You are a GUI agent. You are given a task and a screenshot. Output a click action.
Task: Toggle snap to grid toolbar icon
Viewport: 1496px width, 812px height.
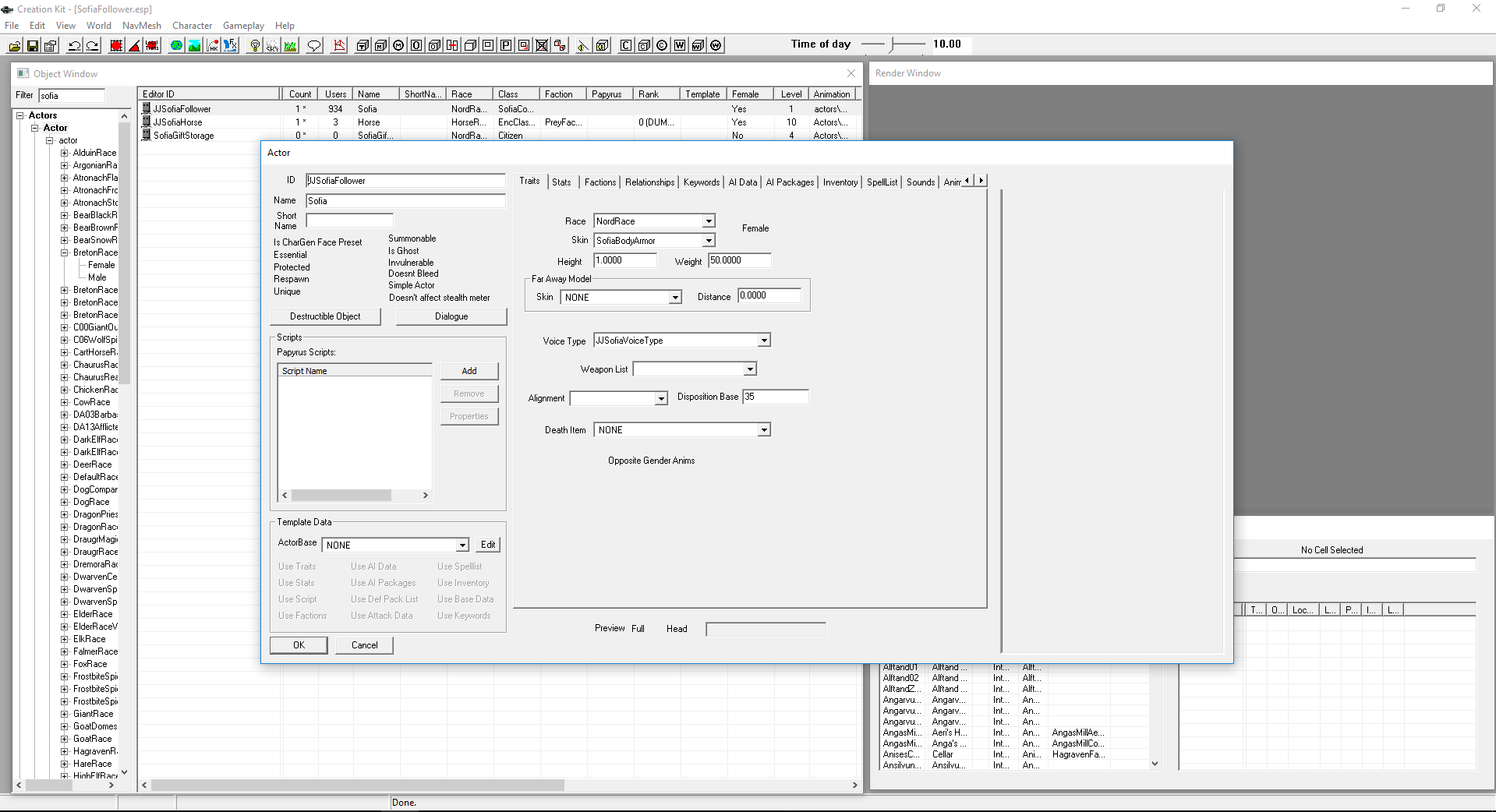click(x=116, y=45)
